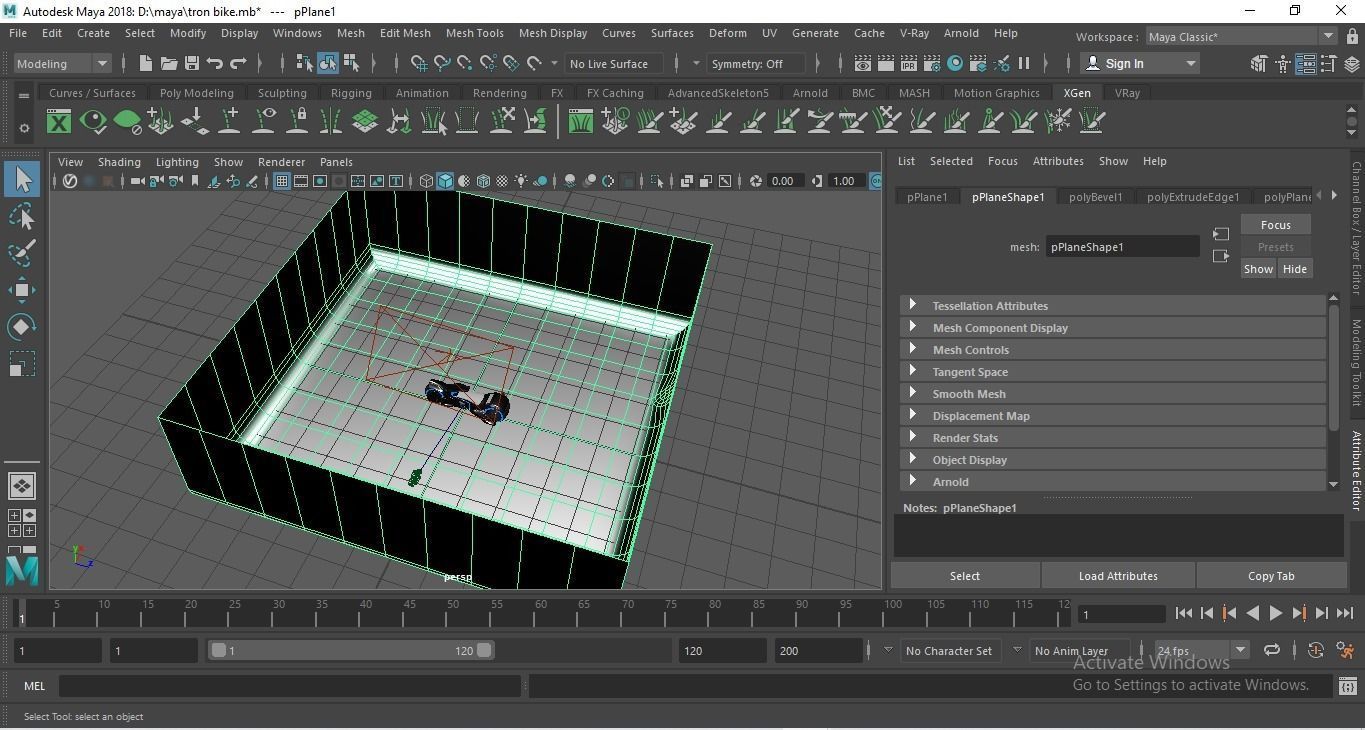Viewport: 1365px width, 730px height.
Task: Activate the Rotate tool
Action: (x=22, y=327)
